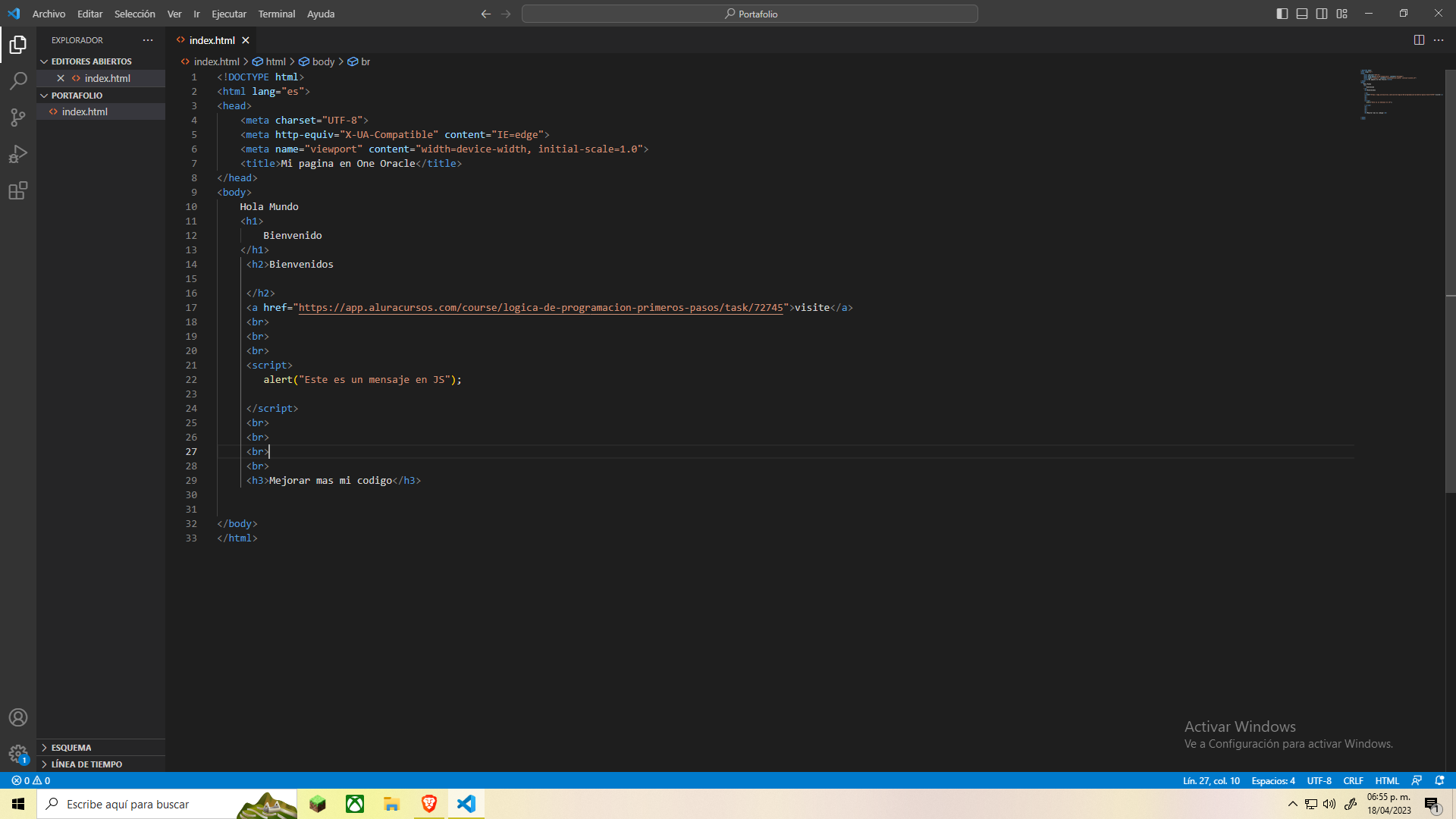The height and width of the screenshot is (819, 1456).
Task: Open Ver menu
Action: tap(174, 14)
